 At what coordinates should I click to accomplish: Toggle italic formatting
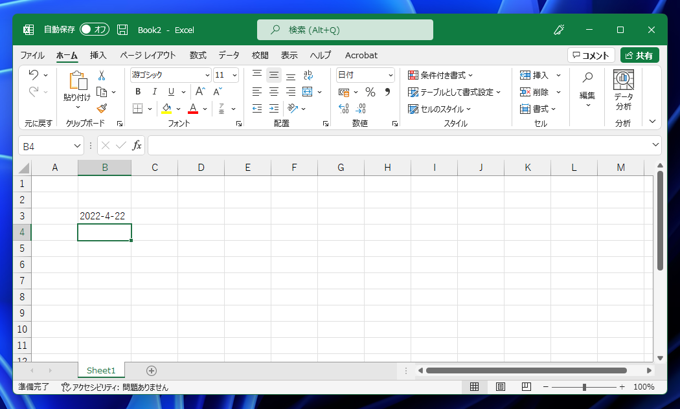154,92
